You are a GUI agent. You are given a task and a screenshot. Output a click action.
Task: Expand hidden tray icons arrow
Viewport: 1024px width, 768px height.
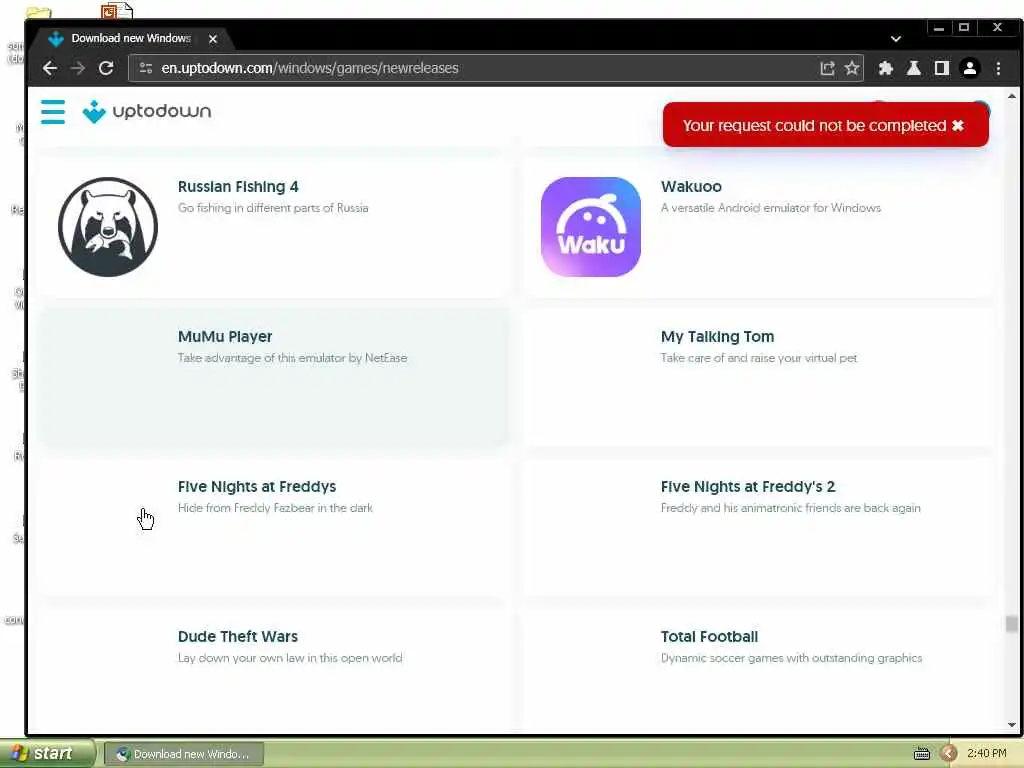pos(948,754)
